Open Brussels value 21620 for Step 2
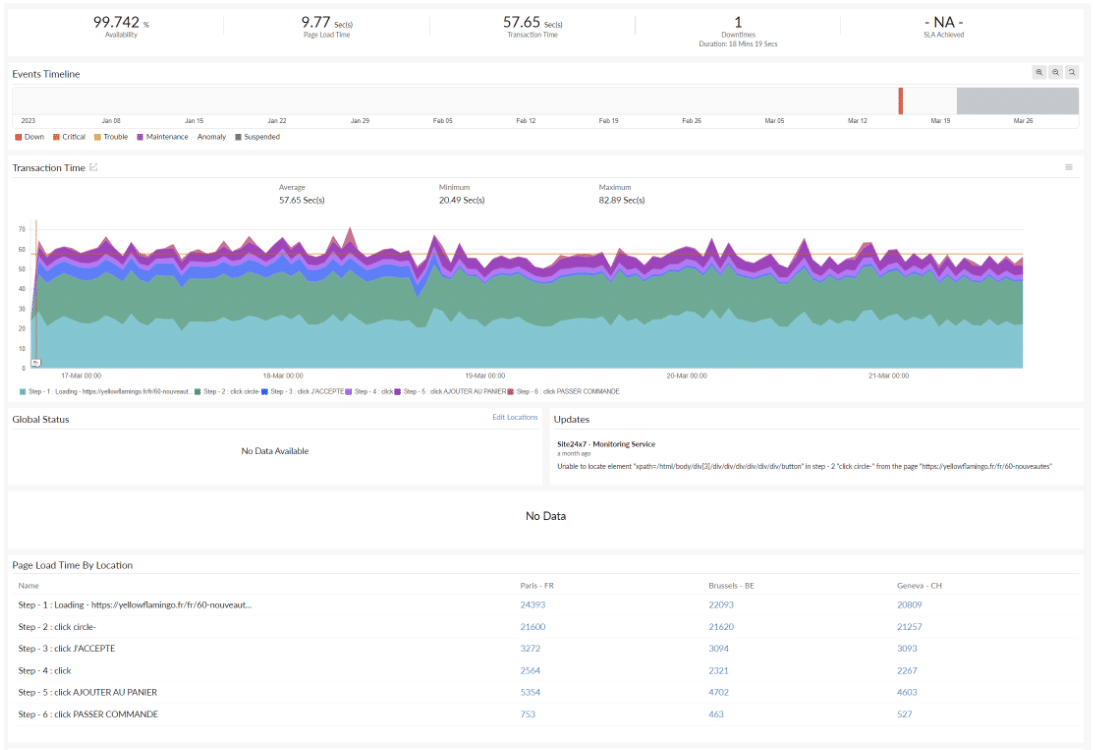Screen dimensions: 1095x750 point(721,626)
